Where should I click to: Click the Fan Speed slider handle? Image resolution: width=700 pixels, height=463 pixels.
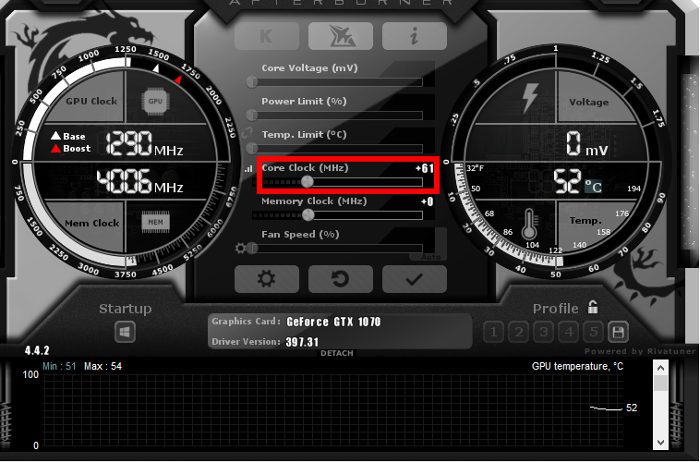point(252,248)
